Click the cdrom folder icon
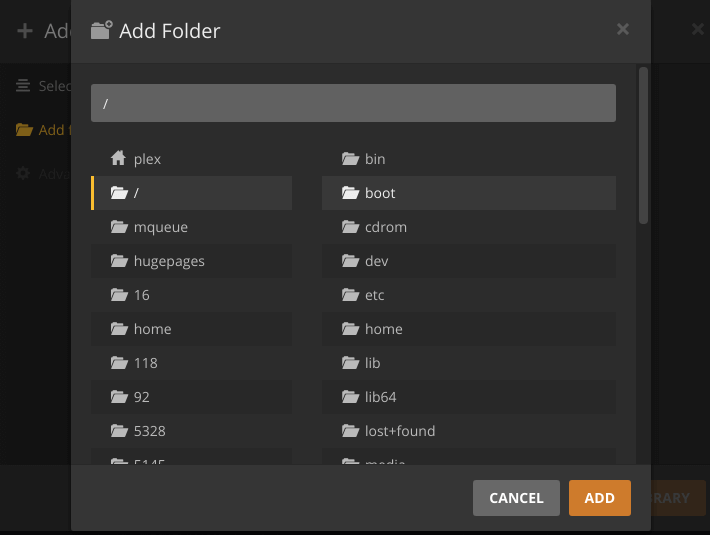The width and height of the screenshot is (710, 535). pos(350,227)
